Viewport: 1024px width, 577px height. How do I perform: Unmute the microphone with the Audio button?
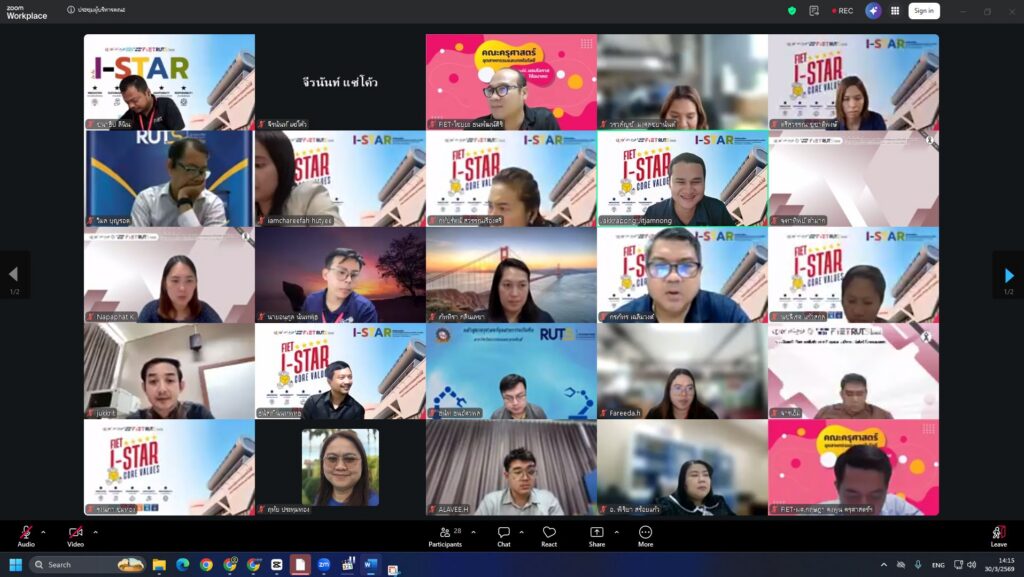[x=25, y=534]
